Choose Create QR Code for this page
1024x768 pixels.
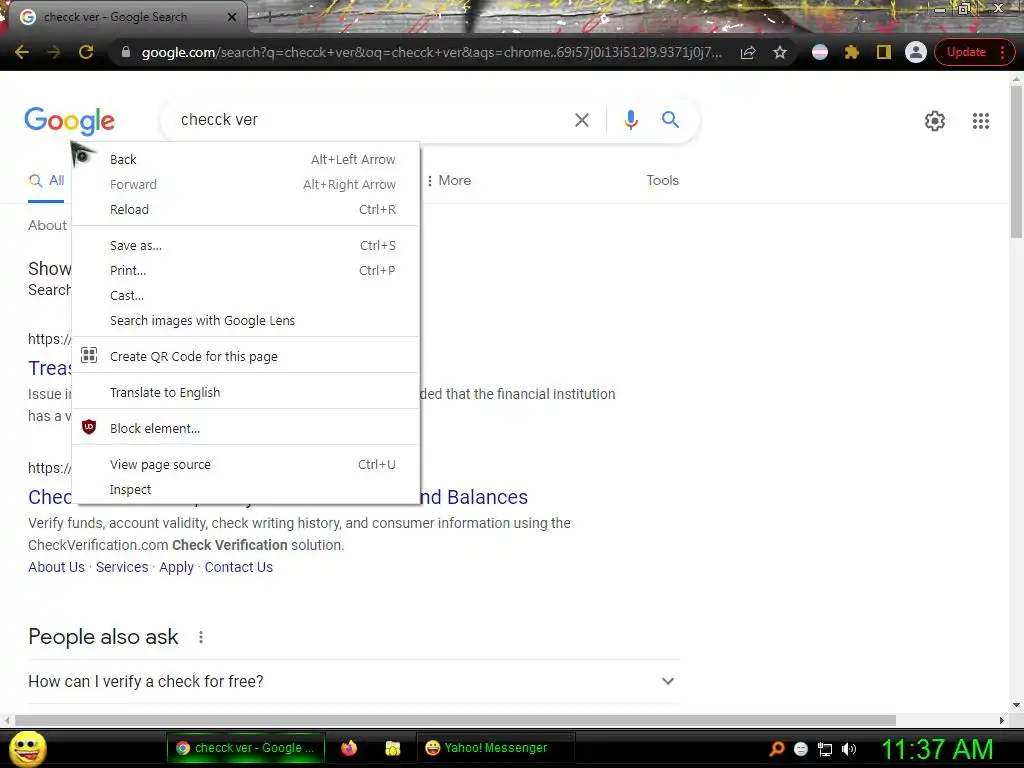point(245,357)
